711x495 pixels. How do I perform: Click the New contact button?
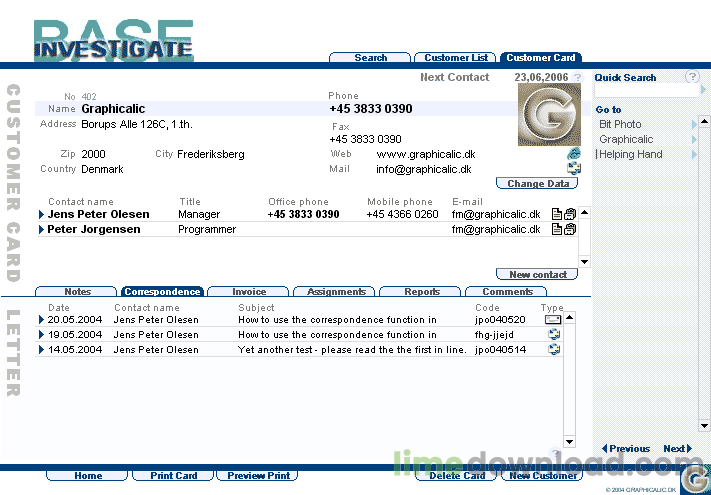pyautogui.click(x=537, y=274)
